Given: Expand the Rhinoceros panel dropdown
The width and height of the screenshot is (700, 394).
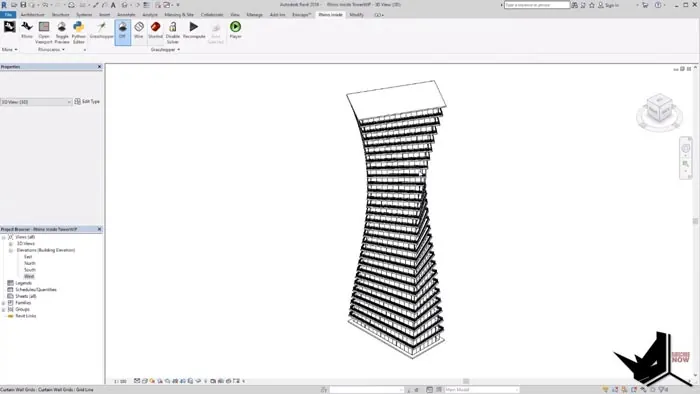Looking at the screenshot, I should 51,50.
